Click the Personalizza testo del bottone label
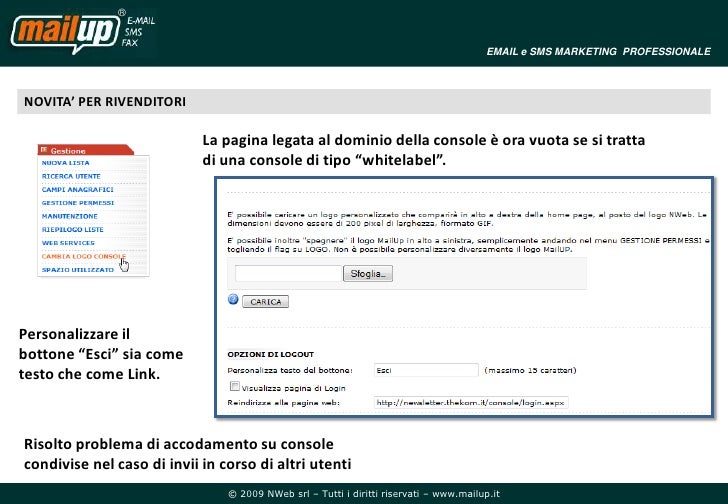The image size is (728, 504). coord(290,370)
